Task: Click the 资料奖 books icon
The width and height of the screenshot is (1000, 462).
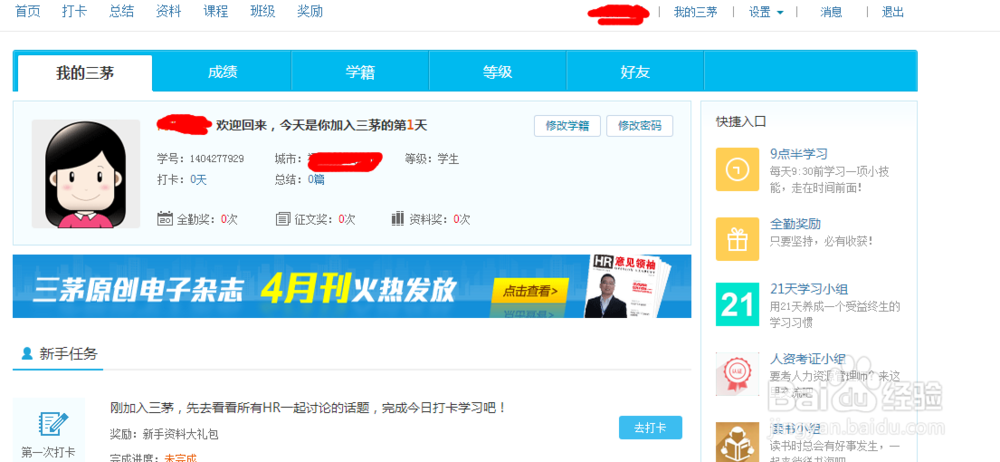Action: pos(398,219)
